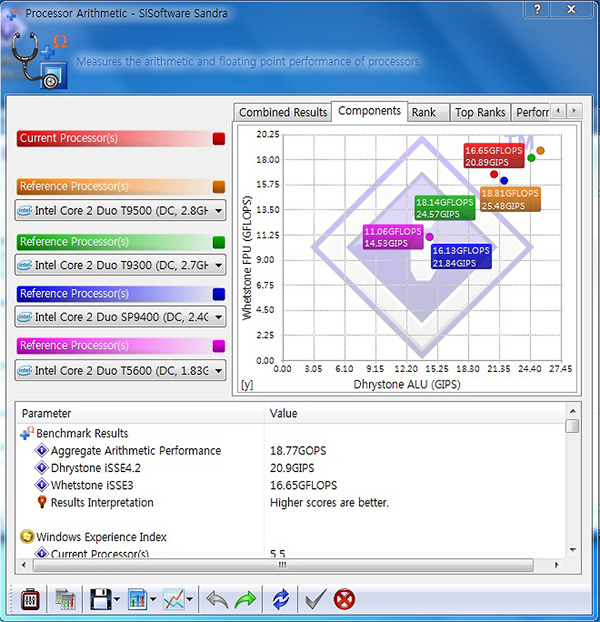Screen dimensions: 600x622
Task: Click the 20.9GIPS value
Action: point(292,468)
